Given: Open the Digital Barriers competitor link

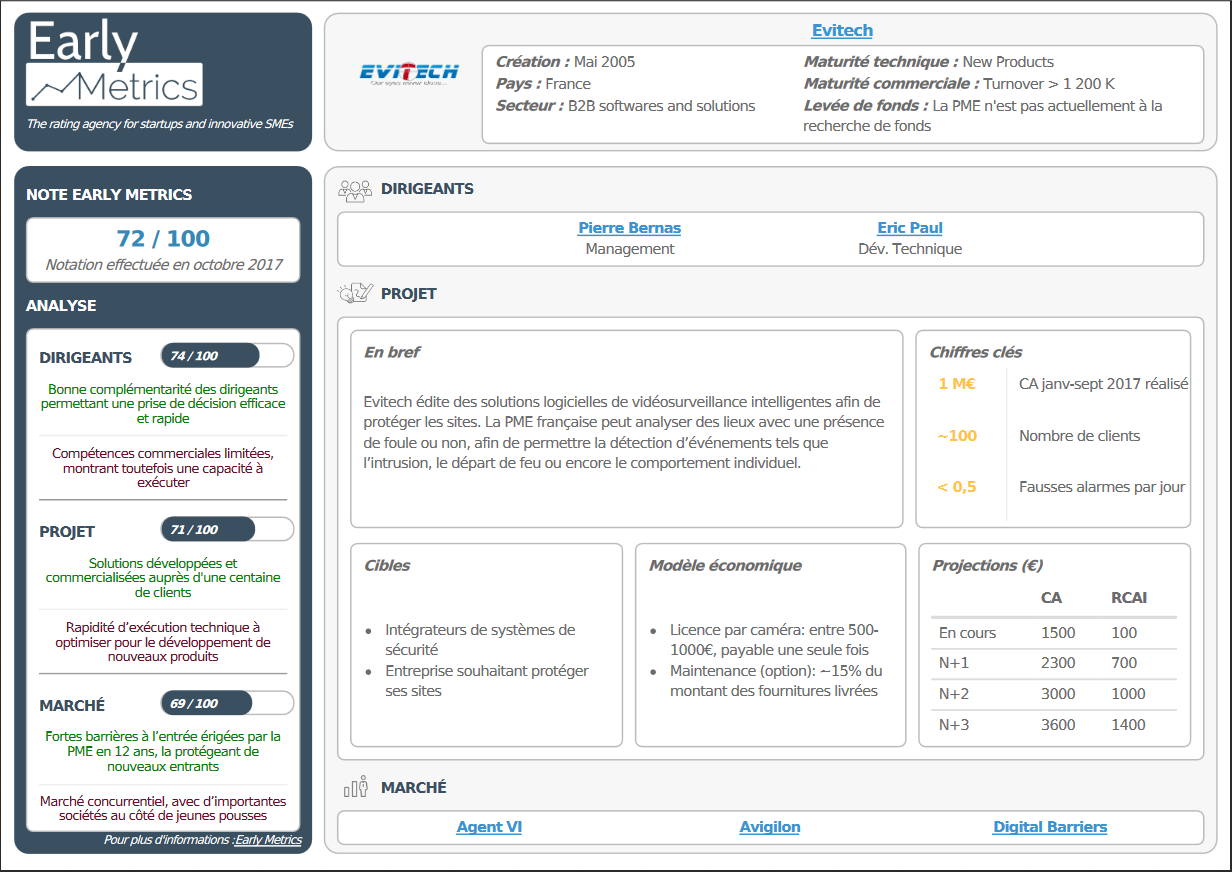Looking at the screenshot, I should tap(1050, 827).
